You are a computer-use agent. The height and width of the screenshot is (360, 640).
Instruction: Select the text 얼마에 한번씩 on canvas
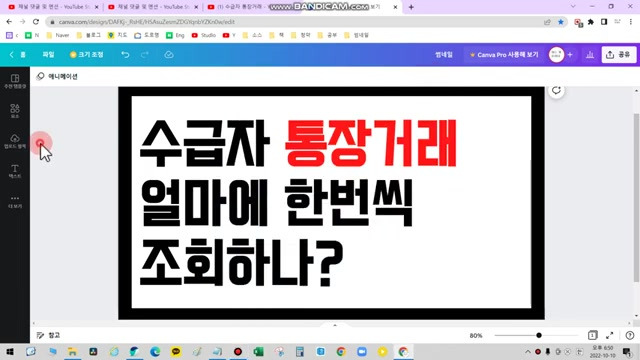(x=276, y=203)
